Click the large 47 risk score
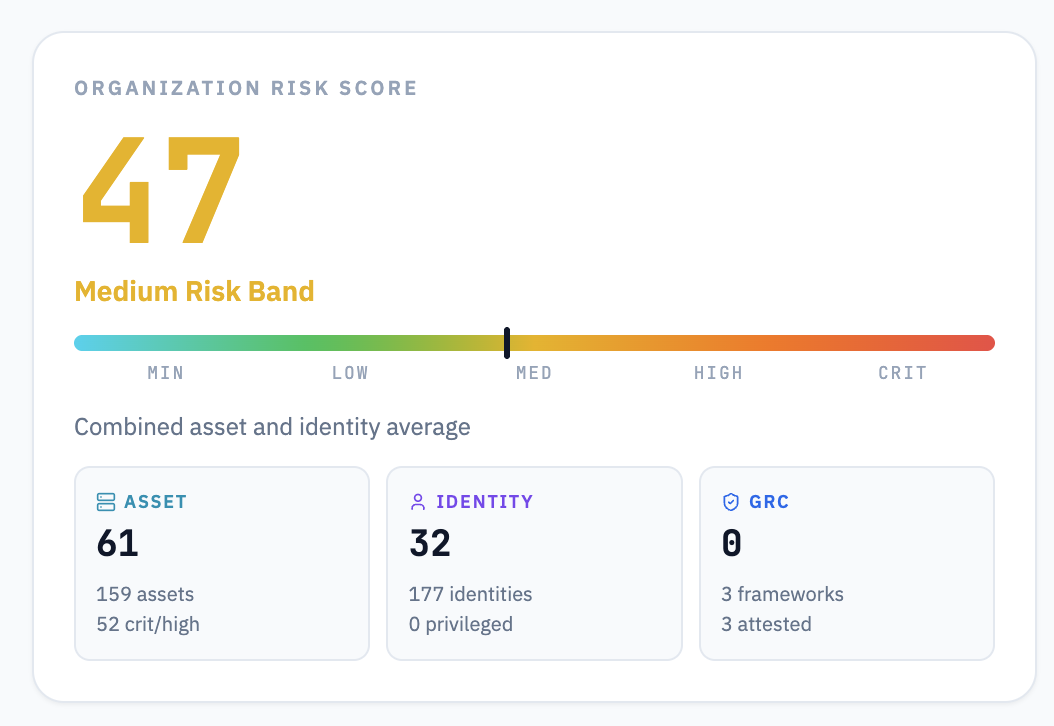The width and height of the screenshot is (1054, 726). click(161, 190)
